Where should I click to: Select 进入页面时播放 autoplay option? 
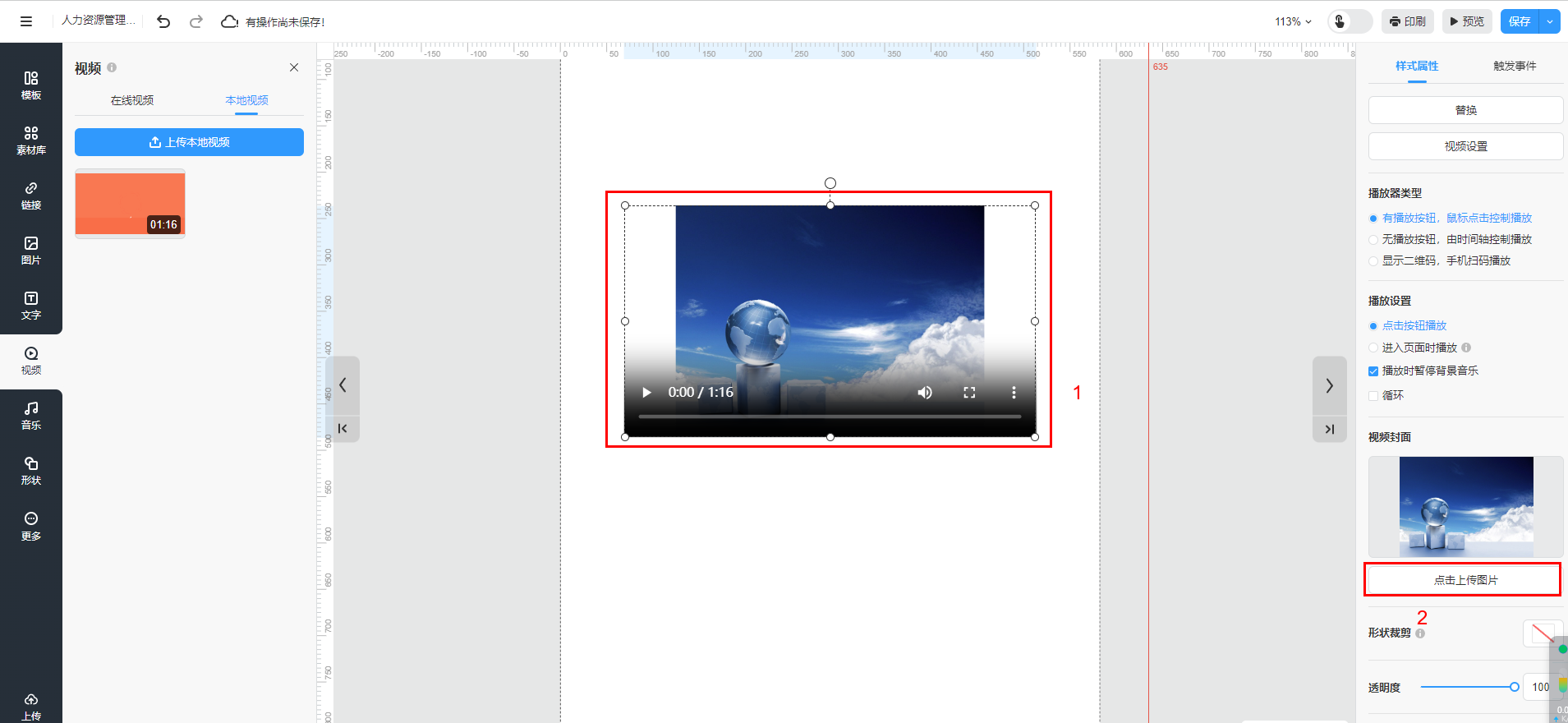pyautogui.click(x=1373, y=348)
